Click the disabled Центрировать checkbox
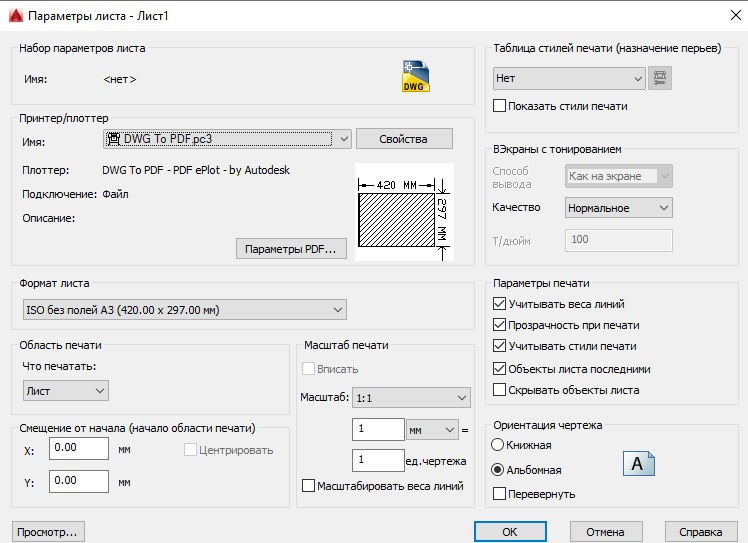 (190, 449)
